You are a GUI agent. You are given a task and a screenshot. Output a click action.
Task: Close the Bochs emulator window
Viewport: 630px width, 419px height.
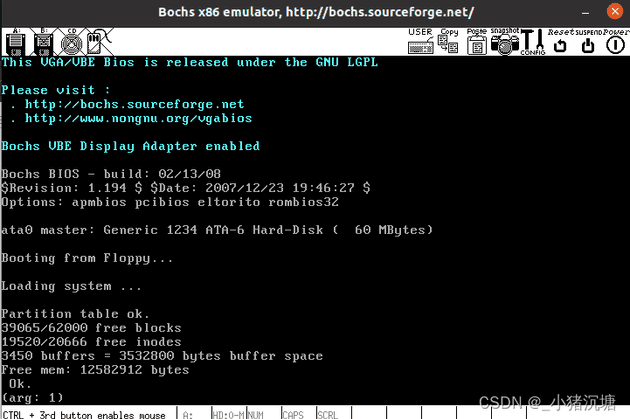[x=614, y=12]
